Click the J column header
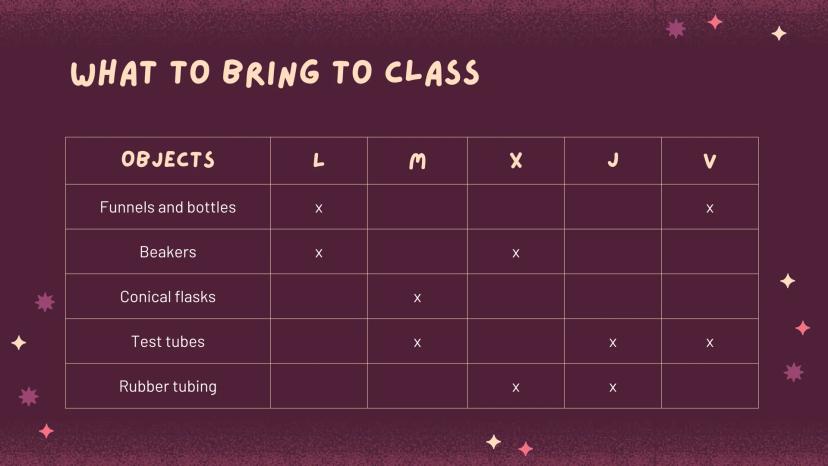The height and width of the screenshot is (466, 828). pos(613,160)
